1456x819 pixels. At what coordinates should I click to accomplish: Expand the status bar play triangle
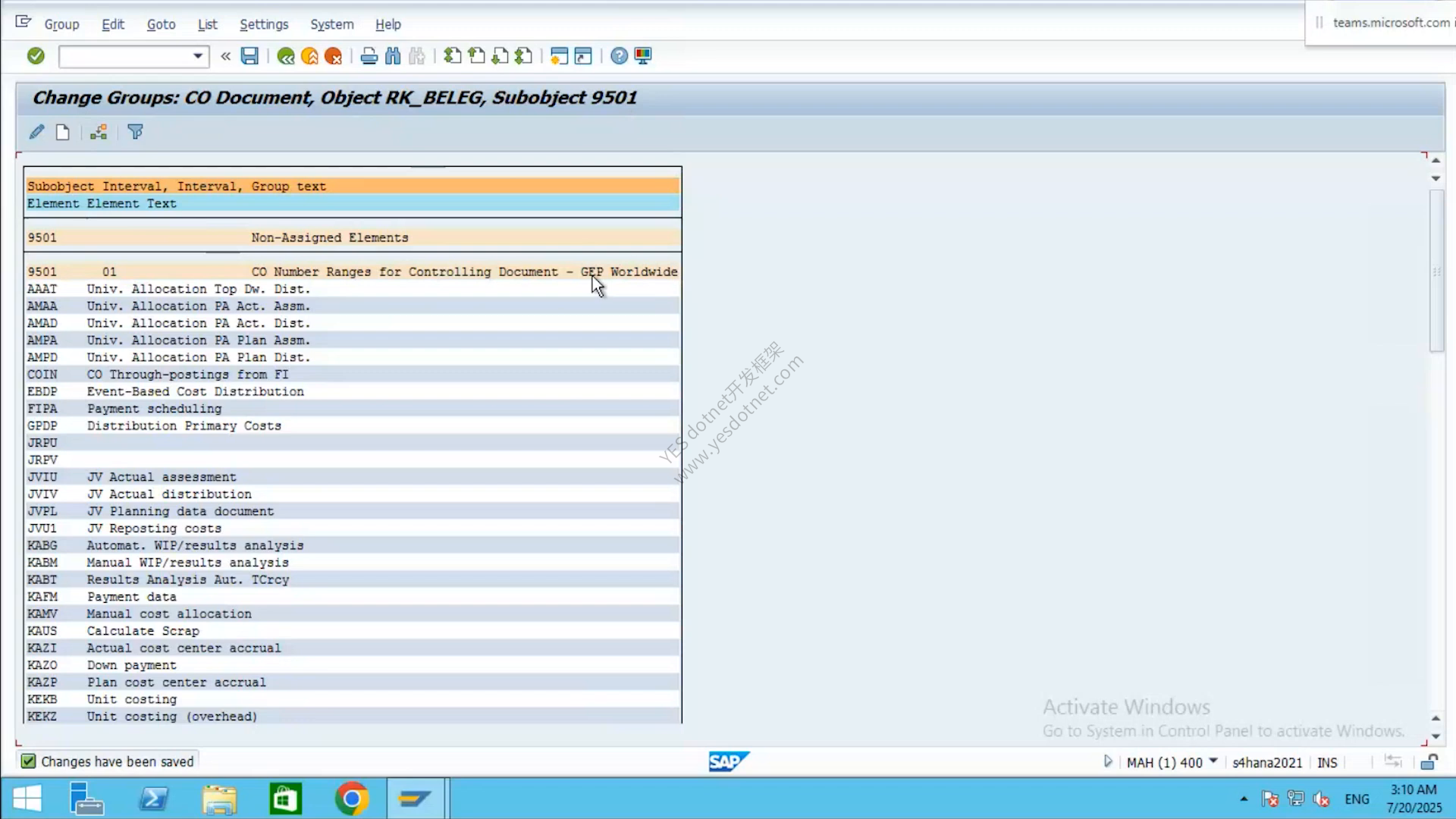1108,761
